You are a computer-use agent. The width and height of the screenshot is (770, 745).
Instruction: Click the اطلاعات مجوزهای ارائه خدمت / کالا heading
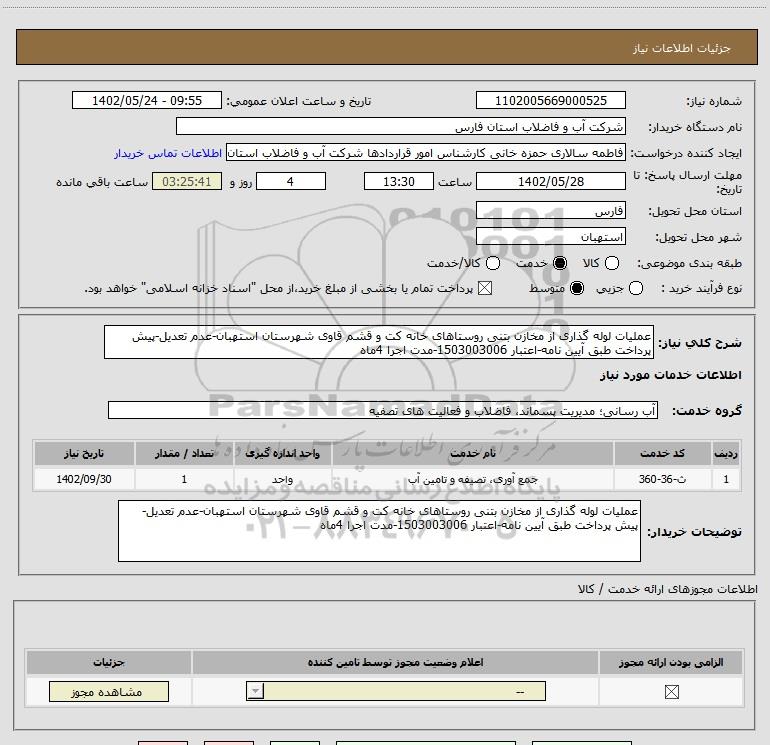pyautogui.click(x=667, y=589)
